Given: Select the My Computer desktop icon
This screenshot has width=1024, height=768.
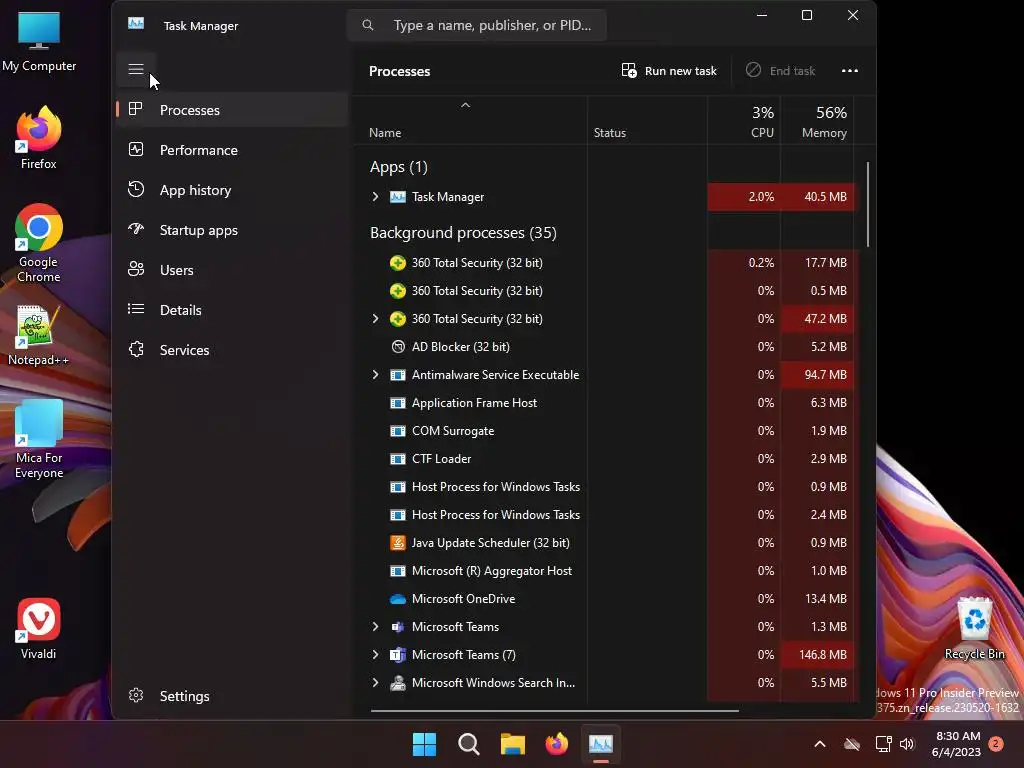Looking at the screenshot, I should 39,42.
